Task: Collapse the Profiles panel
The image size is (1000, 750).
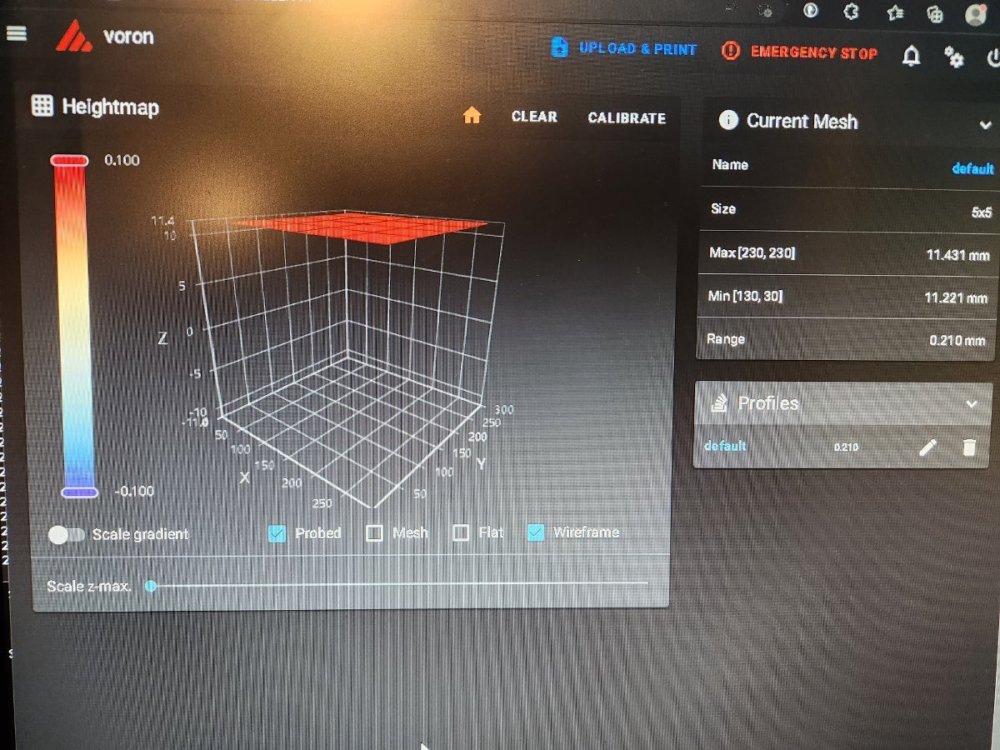Action: pyautogui.click(x=973, y=403)
